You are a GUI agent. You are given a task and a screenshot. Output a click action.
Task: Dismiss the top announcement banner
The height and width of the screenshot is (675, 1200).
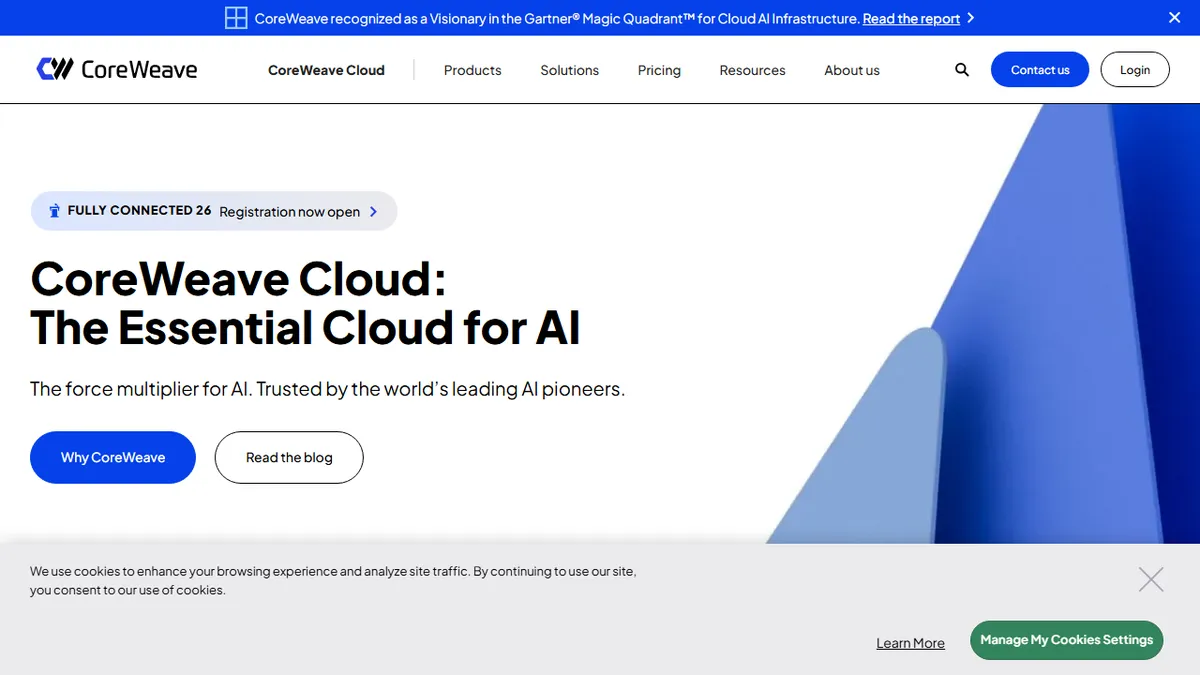(1175, 18)
